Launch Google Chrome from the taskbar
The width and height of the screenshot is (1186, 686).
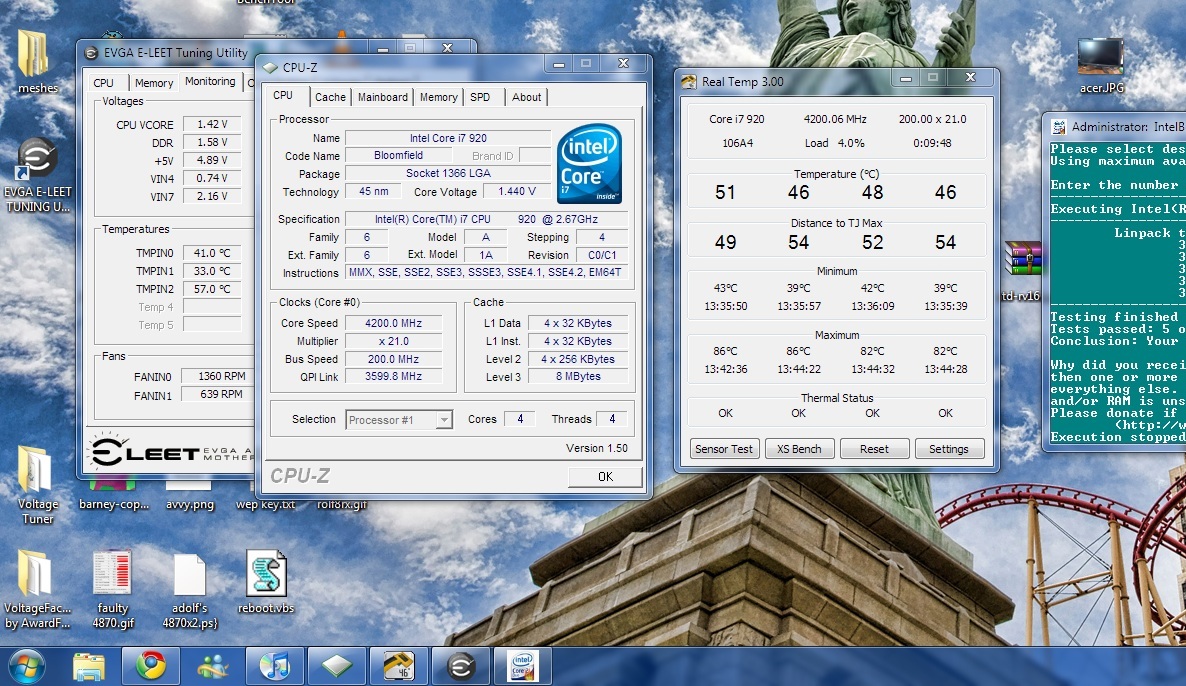tap(151, 666)
